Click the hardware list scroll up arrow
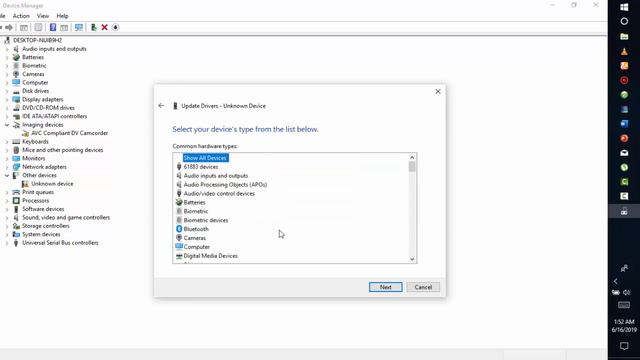The width and height of the screenshot is (640, 360). coord(412,157)
